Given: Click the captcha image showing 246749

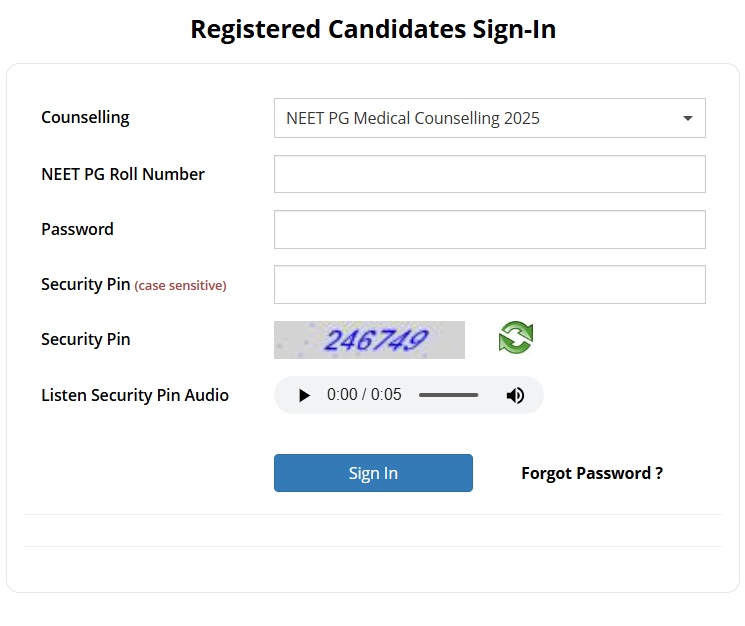Looking at the screenshot, I should pos(369,340).
